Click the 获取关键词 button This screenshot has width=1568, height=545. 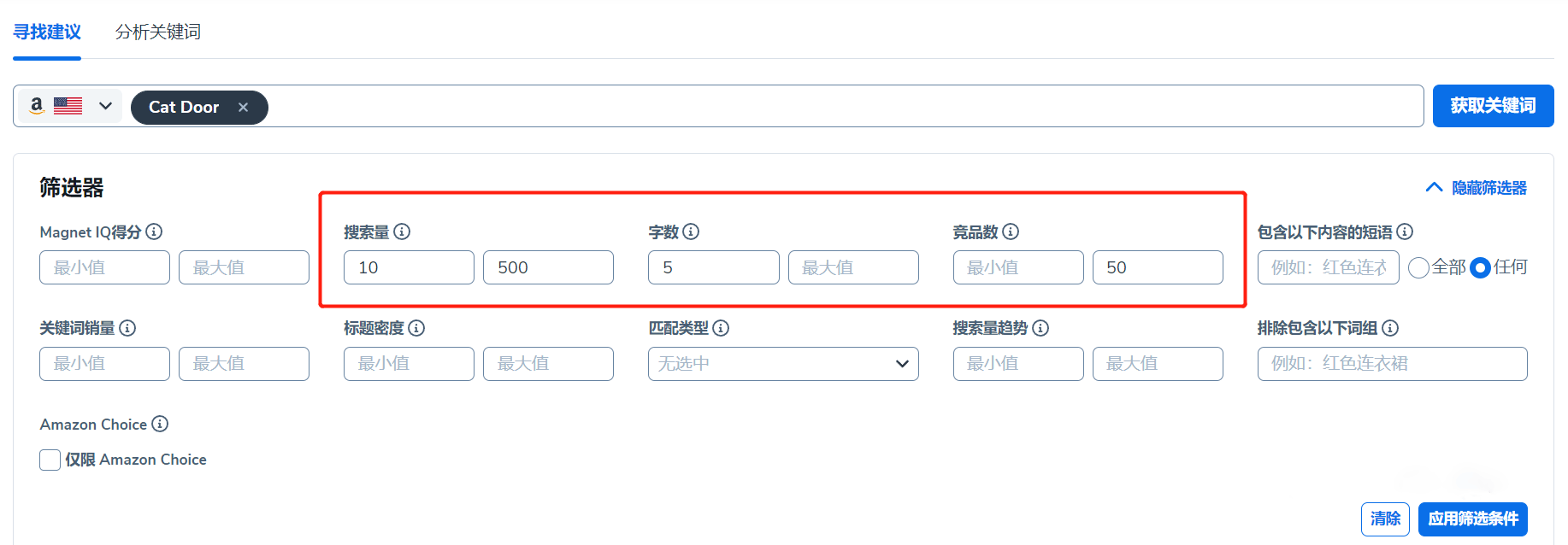point(1493,105)
